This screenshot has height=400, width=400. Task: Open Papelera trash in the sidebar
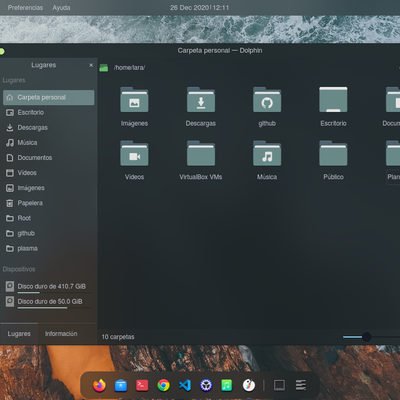[x=49, y=203]
